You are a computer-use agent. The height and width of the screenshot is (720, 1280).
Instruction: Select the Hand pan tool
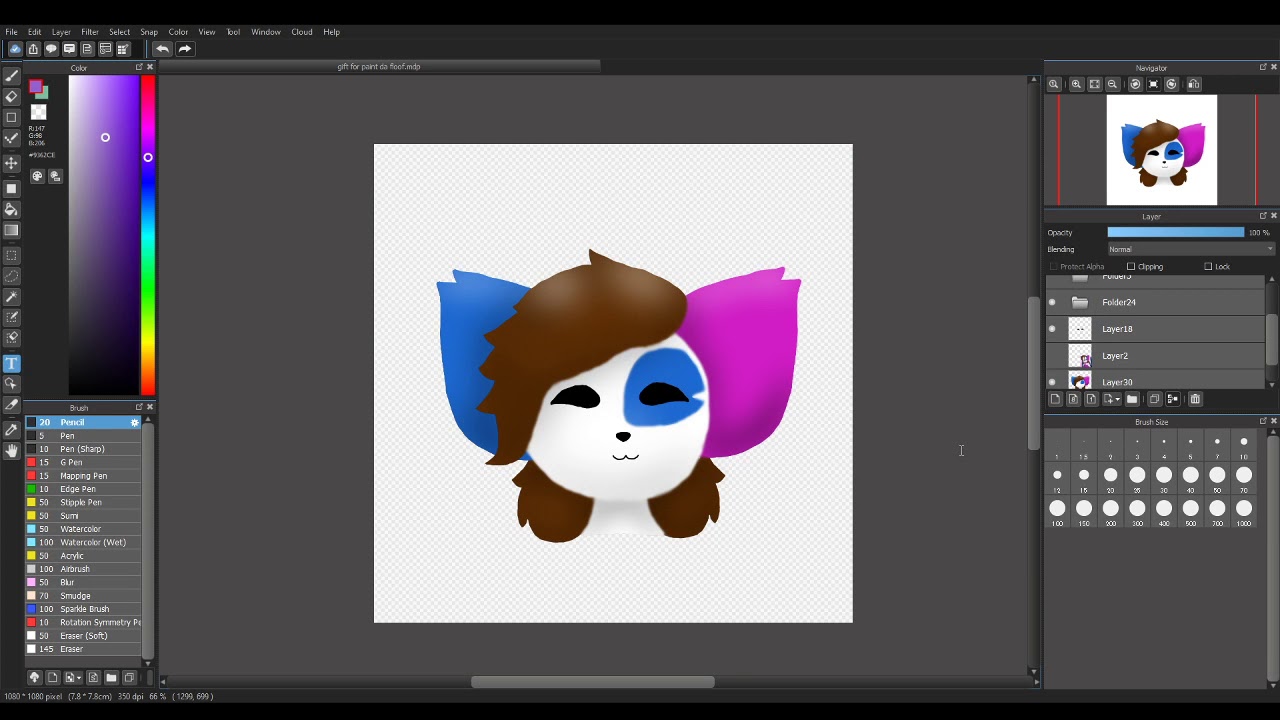coord(12,451)
